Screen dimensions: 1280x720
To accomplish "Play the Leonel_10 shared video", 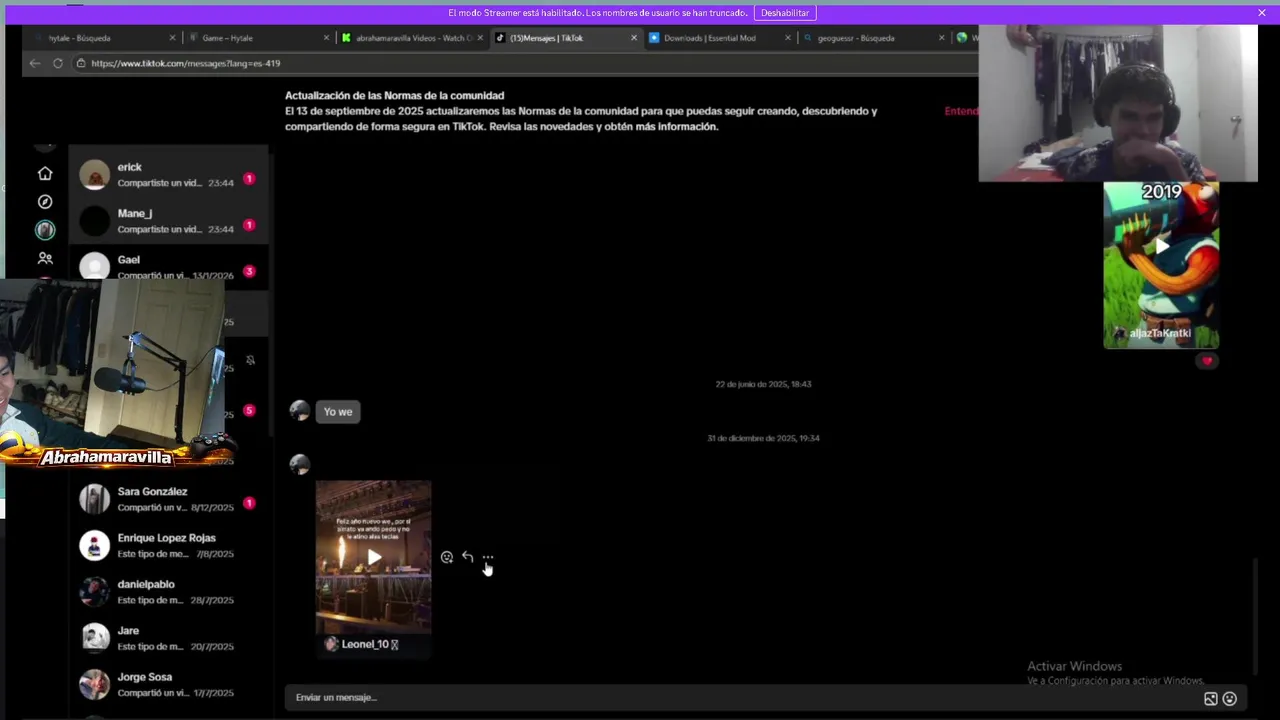I will tap(373, 557).
